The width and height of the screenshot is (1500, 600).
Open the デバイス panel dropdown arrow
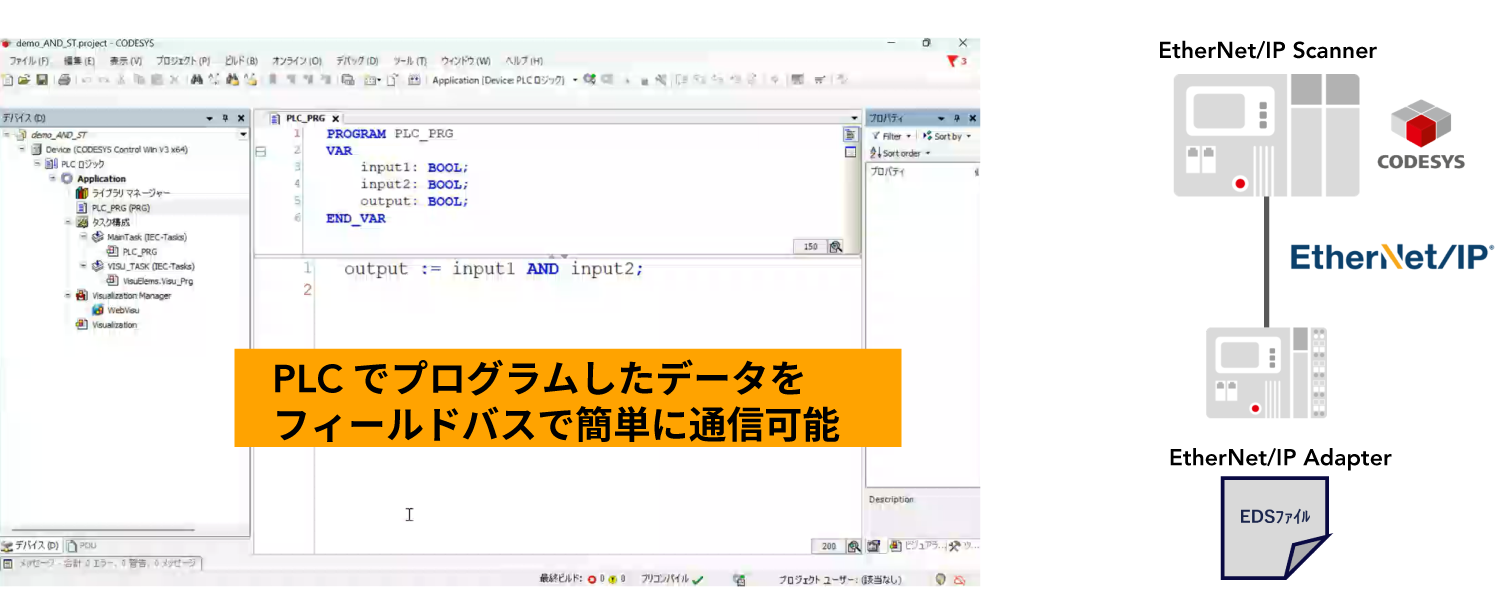(210, 118)
